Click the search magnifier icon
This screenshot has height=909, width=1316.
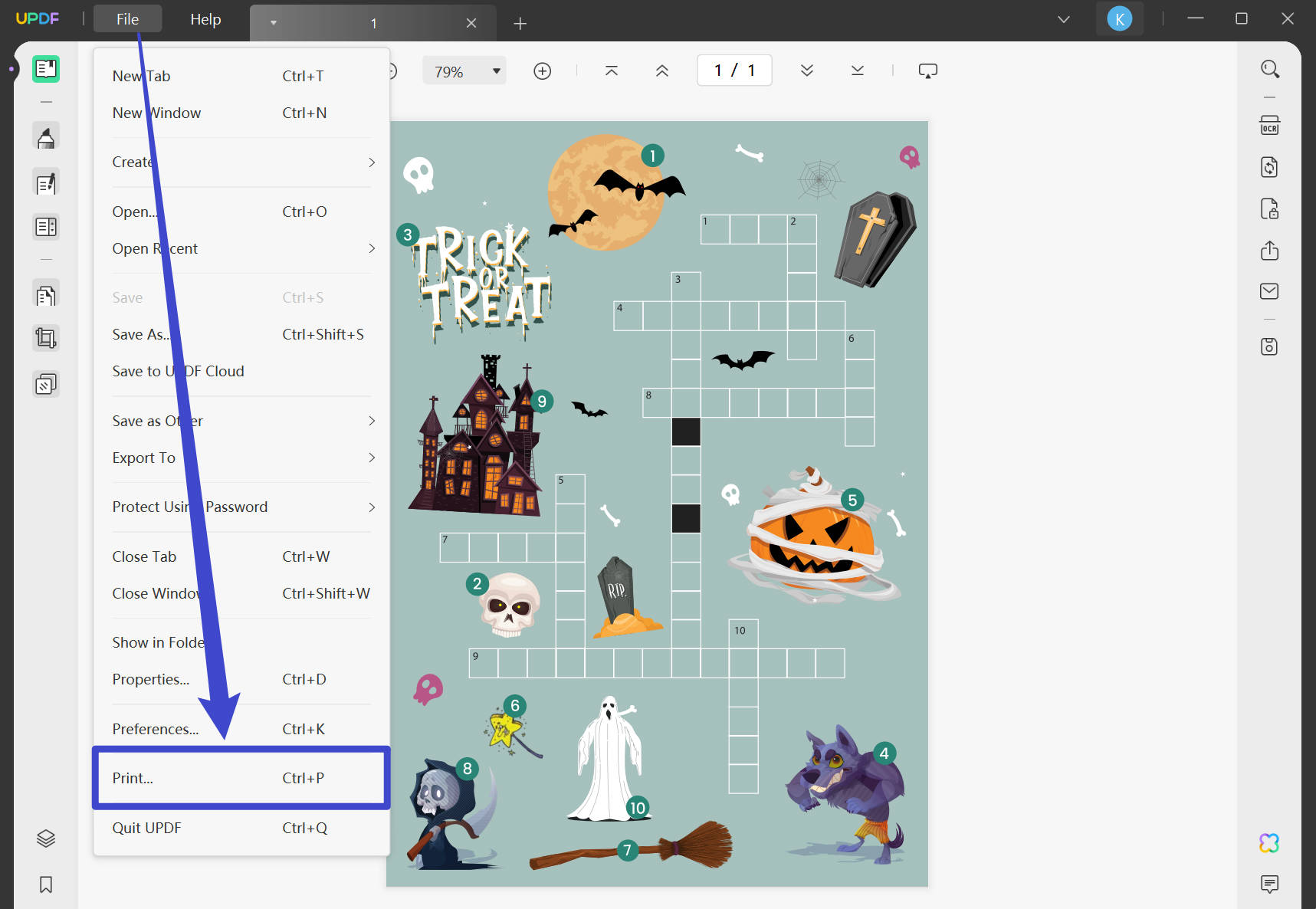pyautogui.click(x=1269, y=69)
